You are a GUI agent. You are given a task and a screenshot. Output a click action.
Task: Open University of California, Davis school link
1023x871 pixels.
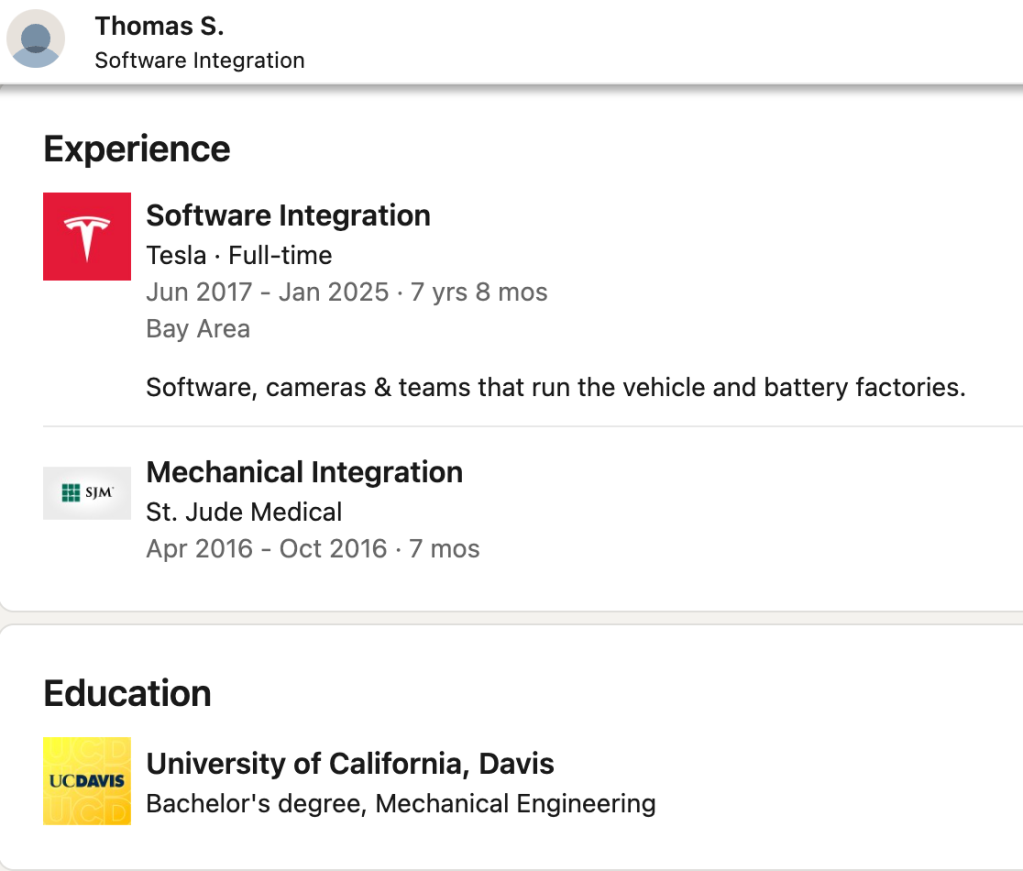(350, 764)
